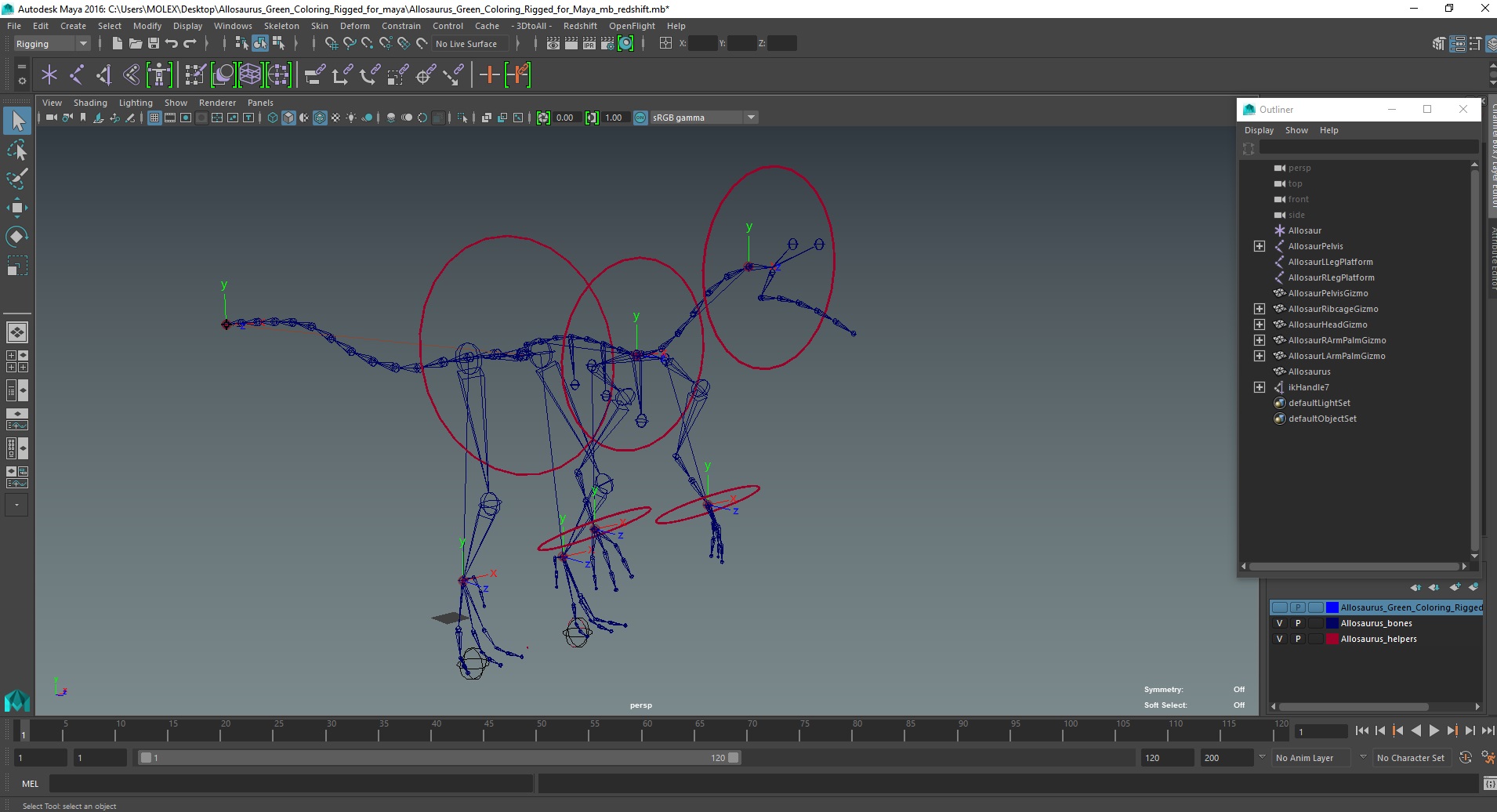Click the blue color swatch of Allosaurus_Green_Coloring_Rigged layer
The image size is (1497, 812).
[1332, 607]
